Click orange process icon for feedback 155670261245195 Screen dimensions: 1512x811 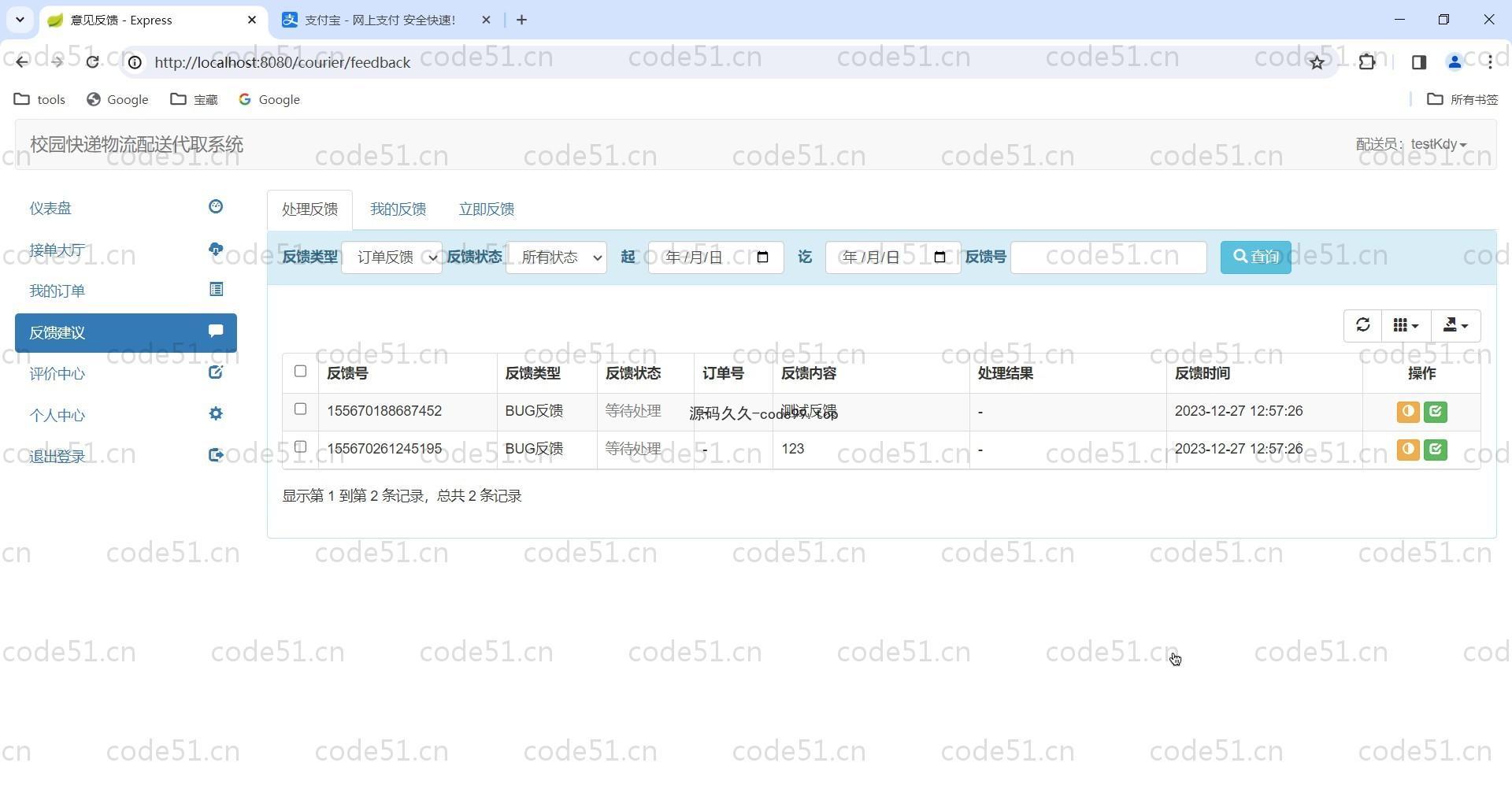1408,450
